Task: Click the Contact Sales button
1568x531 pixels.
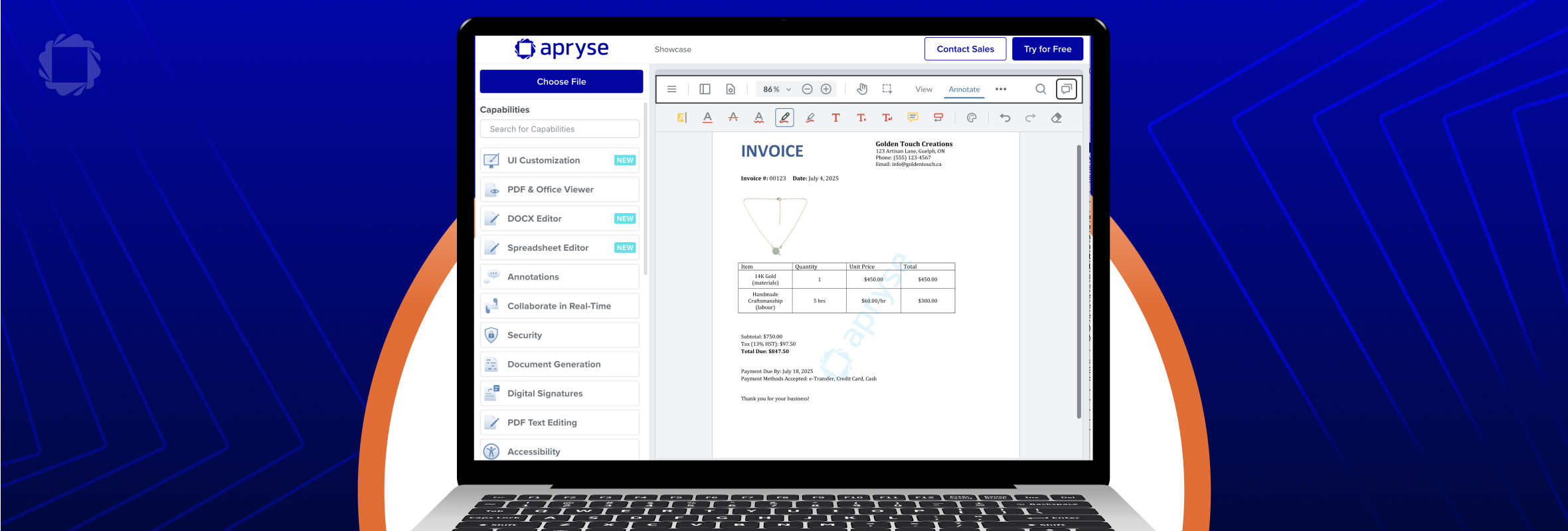Action: 965,49
